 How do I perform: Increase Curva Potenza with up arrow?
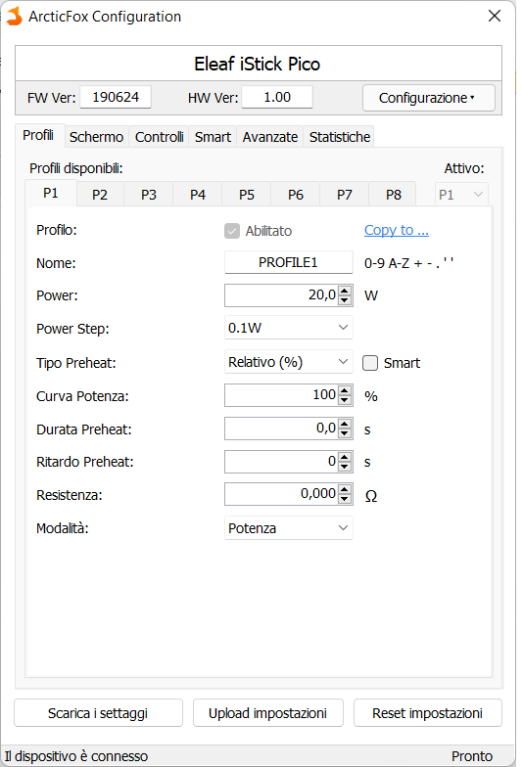click(345, 390)
